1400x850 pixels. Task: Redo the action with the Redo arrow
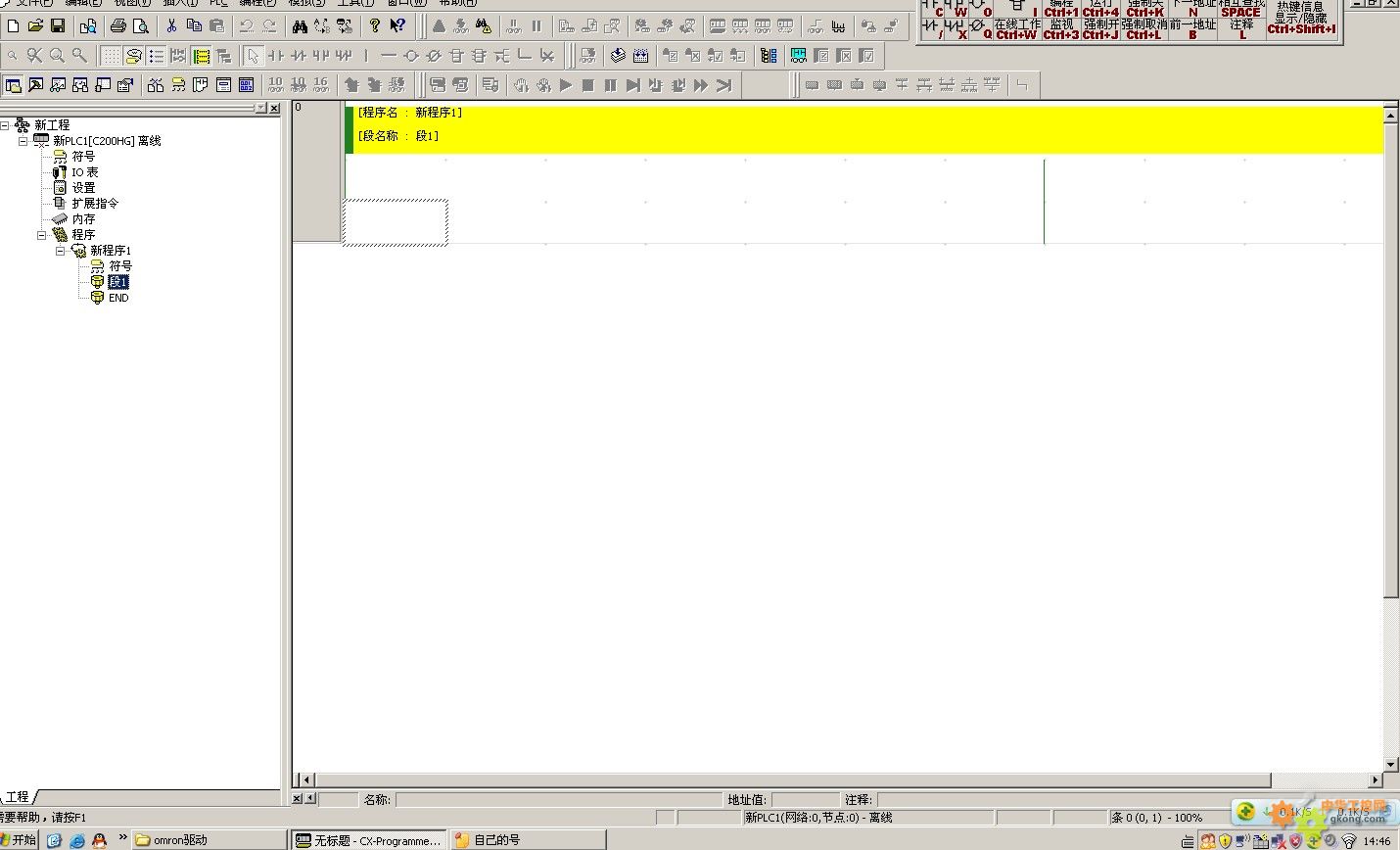tap(269, 25)
